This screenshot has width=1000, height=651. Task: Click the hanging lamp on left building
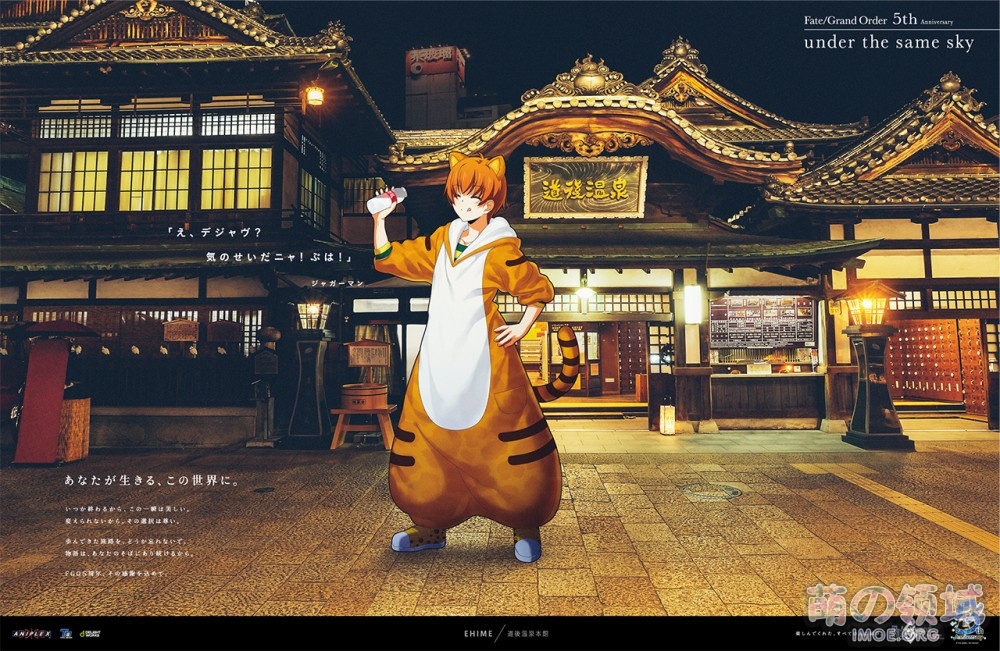315,96
